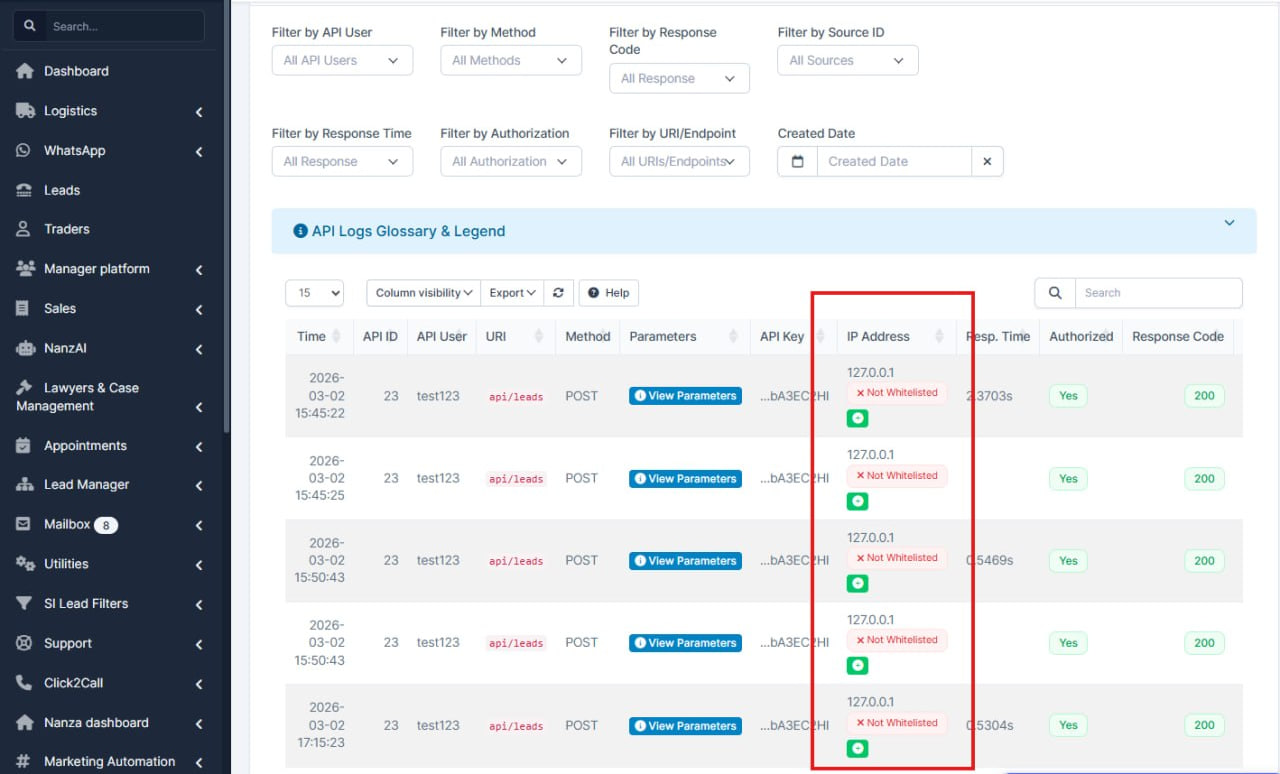1280x774 pixels.
Task: Click the Help button
Action: (608, 293)
